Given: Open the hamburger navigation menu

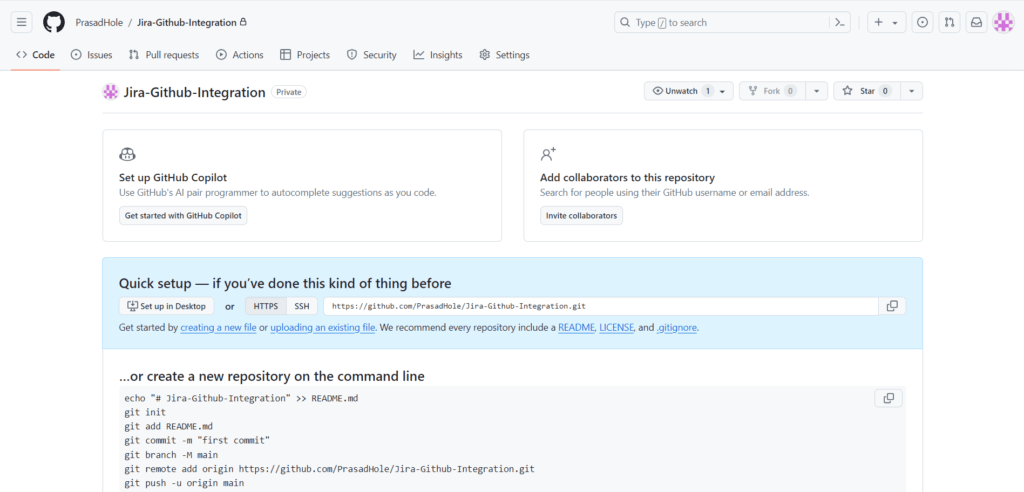Looking at the screenshot, I should (x=22, y=22).
